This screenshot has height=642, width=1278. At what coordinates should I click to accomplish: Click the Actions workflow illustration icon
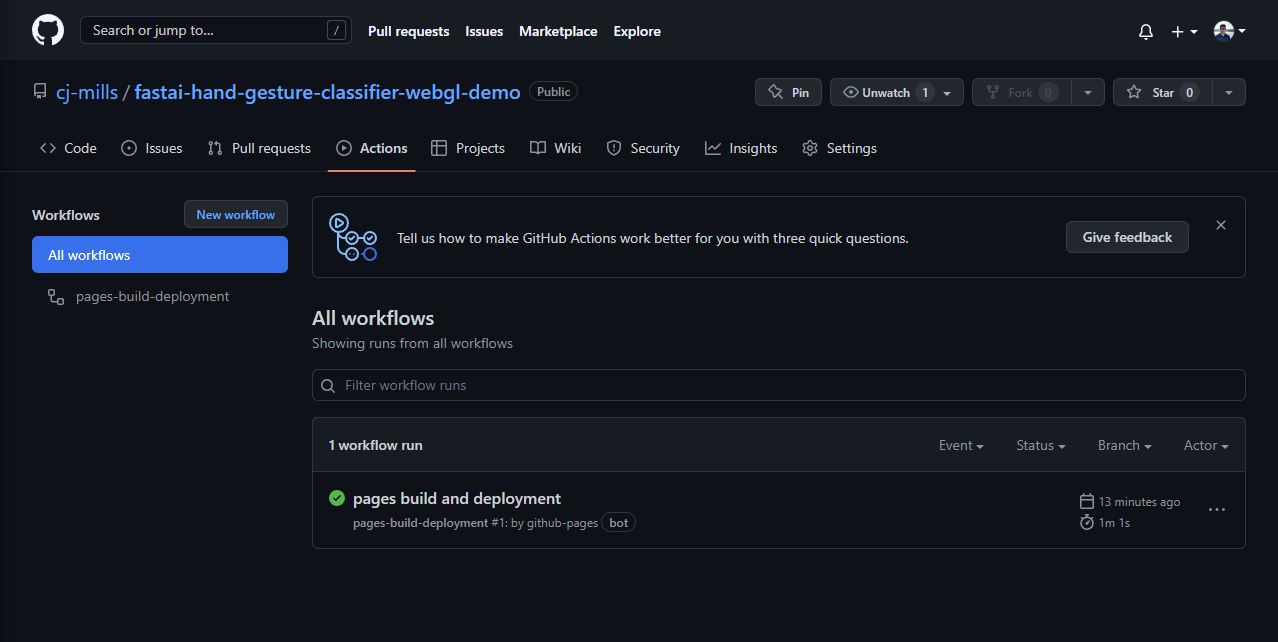(x=353, y=237)
